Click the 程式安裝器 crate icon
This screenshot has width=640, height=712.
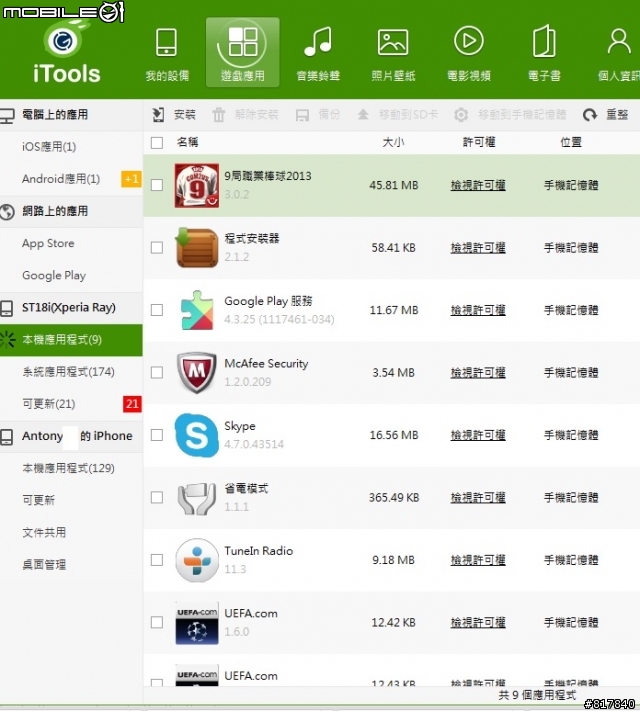pyautogui.click(x=197, y=247)
